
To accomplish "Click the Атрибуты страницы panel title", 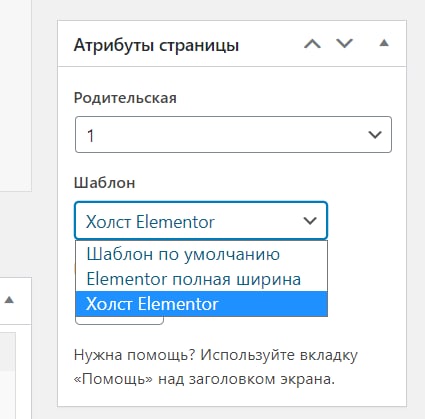I will tap(156, 45).
